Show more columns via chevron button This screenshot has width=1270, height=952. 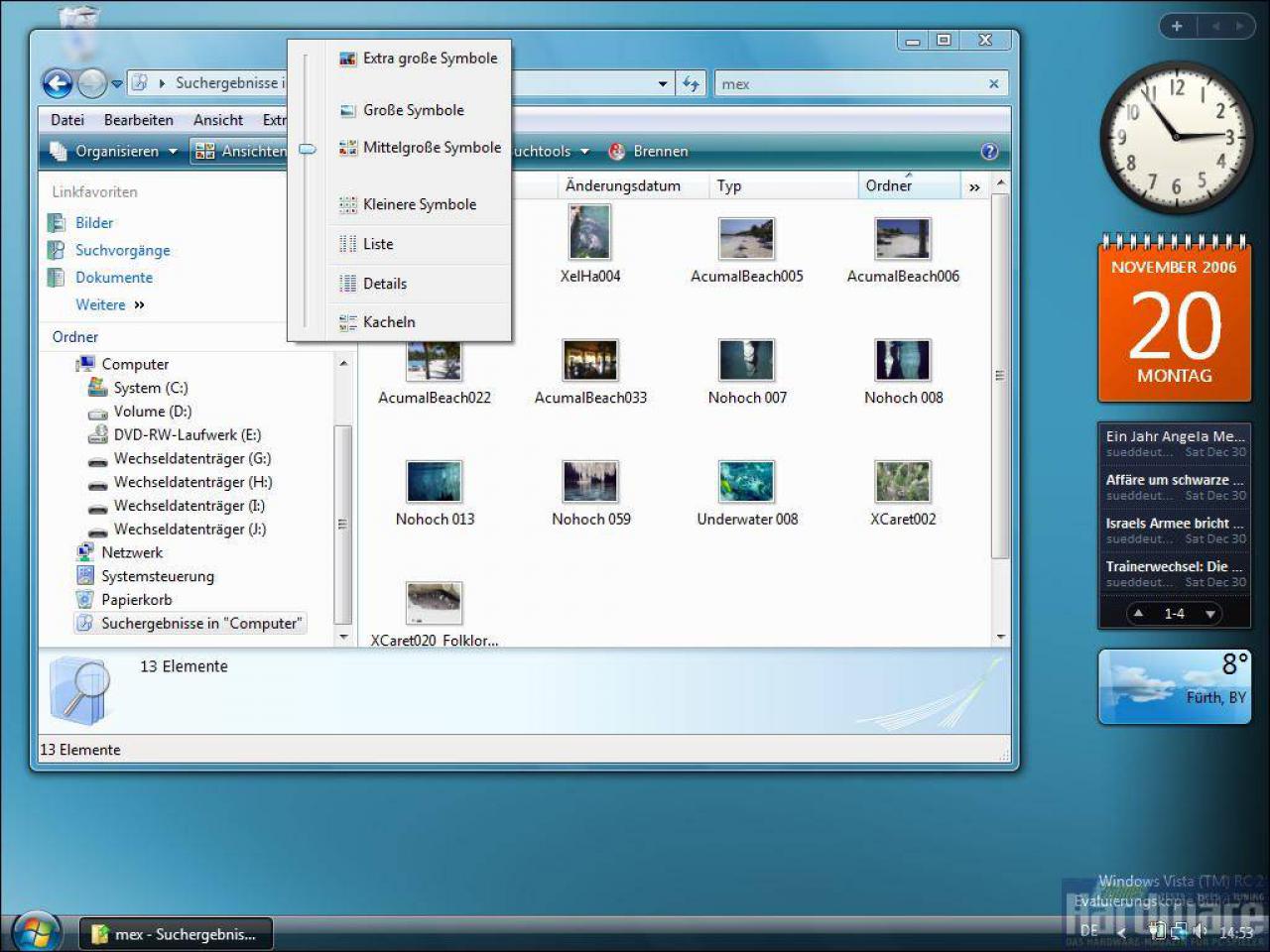[x=974, y=186]
